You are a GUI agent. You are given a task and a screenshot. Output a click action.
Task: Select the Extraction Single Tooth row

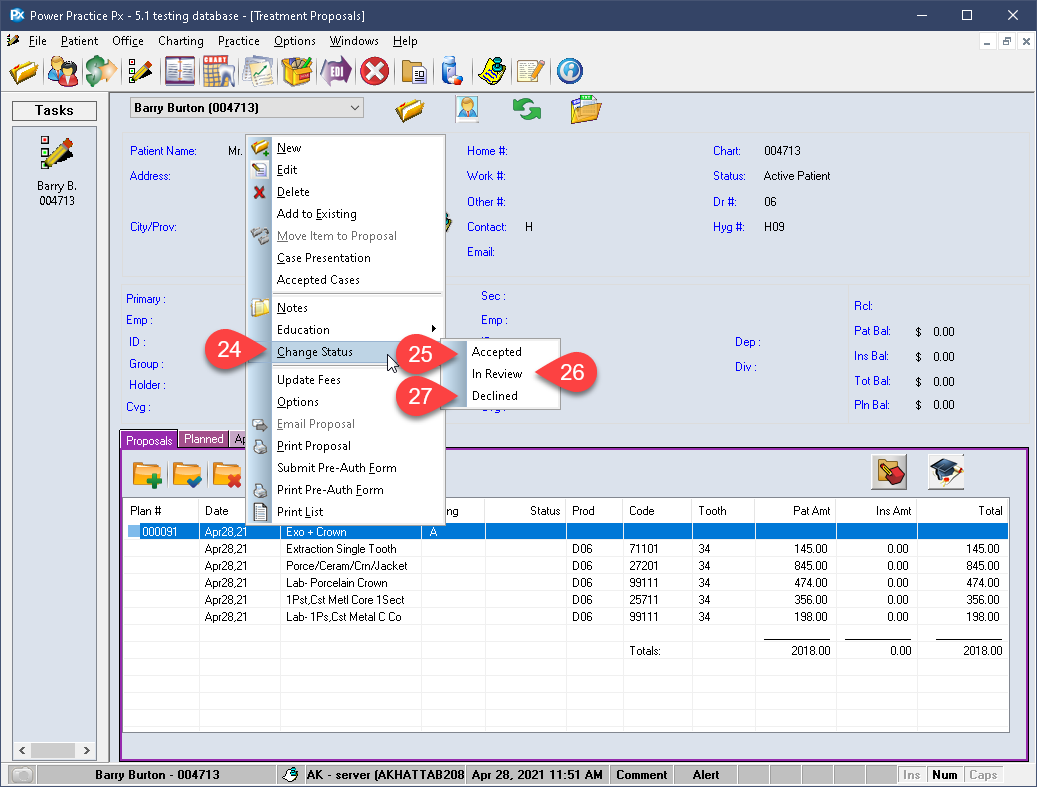567,549
